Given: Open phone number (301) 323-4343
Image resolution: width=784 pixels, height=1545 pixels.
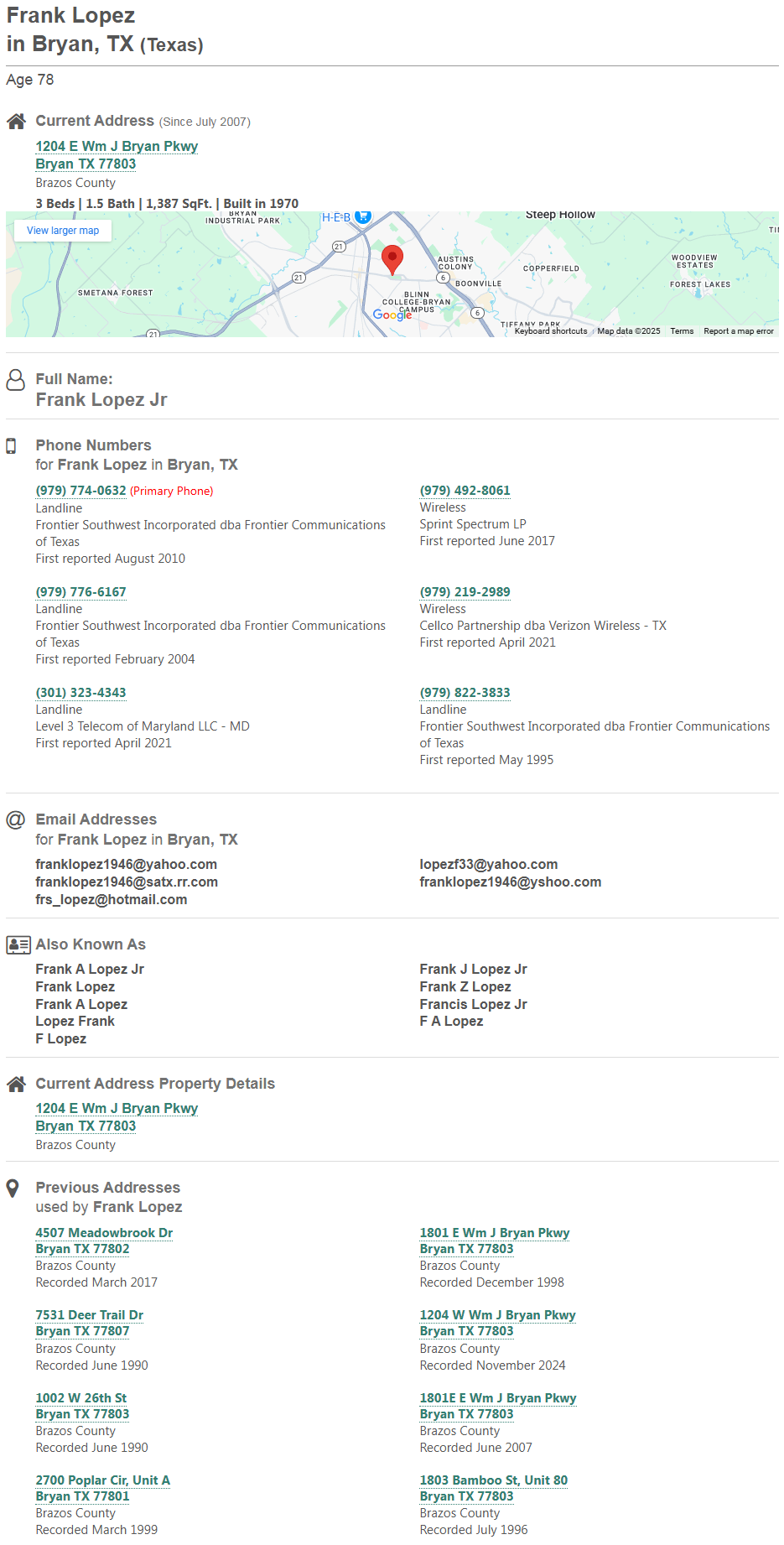Looking at the screenshot, I should [80, 693].
